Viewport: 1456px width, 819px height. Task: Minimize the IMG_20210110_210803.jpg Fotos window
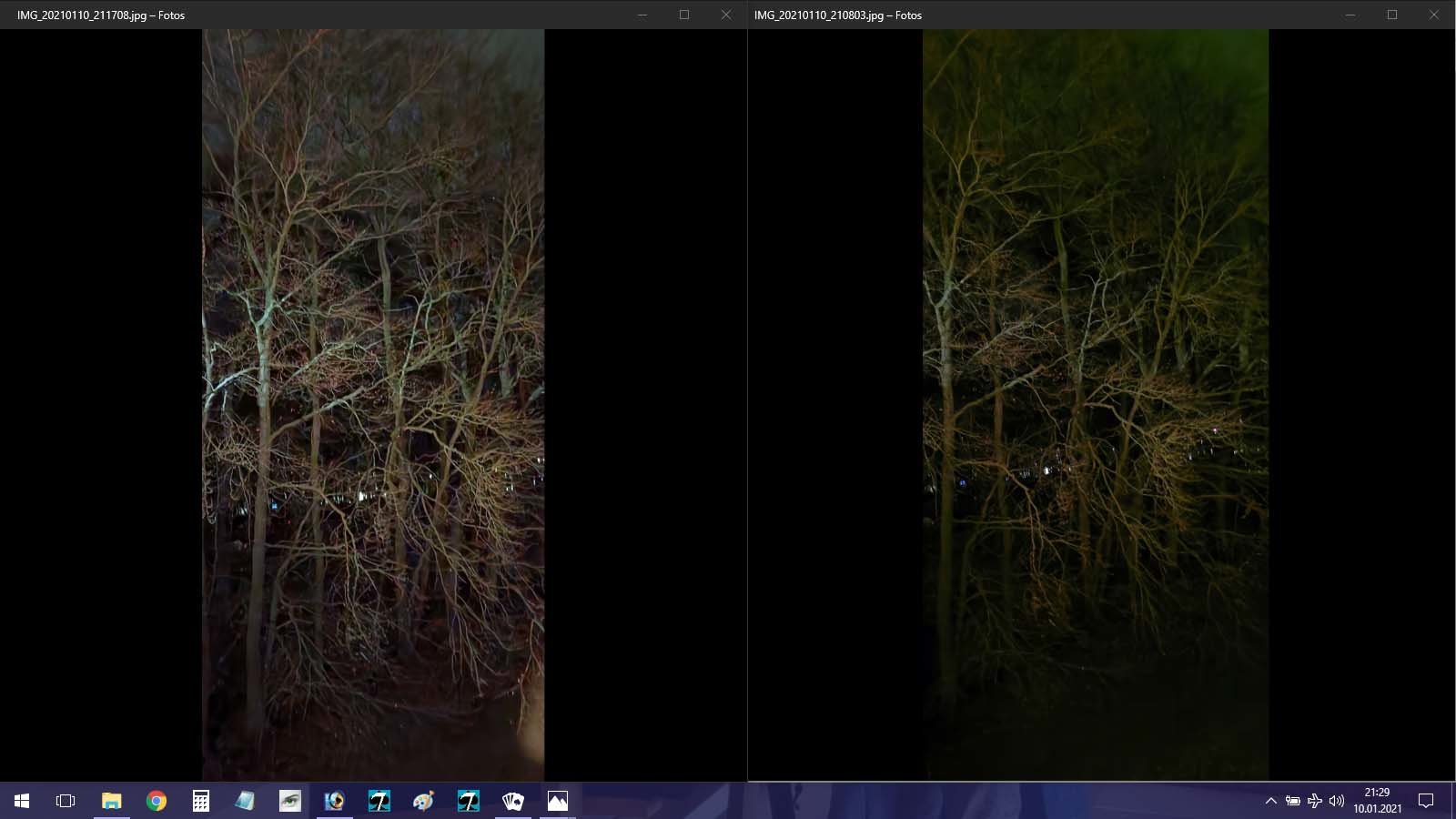tap(1350, 15)
